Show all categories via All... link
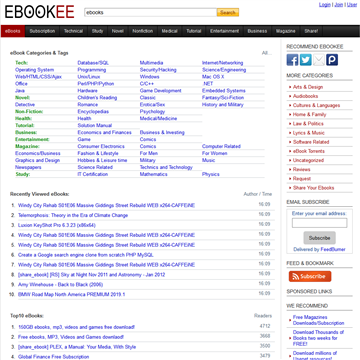Screen dimensions: 360x360 267,53
